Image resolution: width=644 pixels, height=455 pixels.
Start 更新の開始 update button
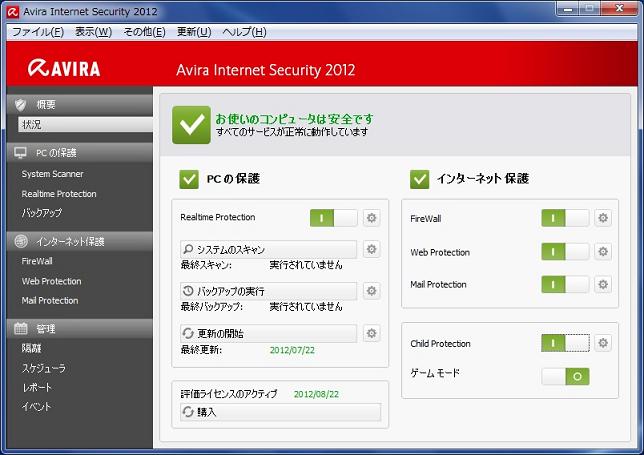[x=269, y=333]
